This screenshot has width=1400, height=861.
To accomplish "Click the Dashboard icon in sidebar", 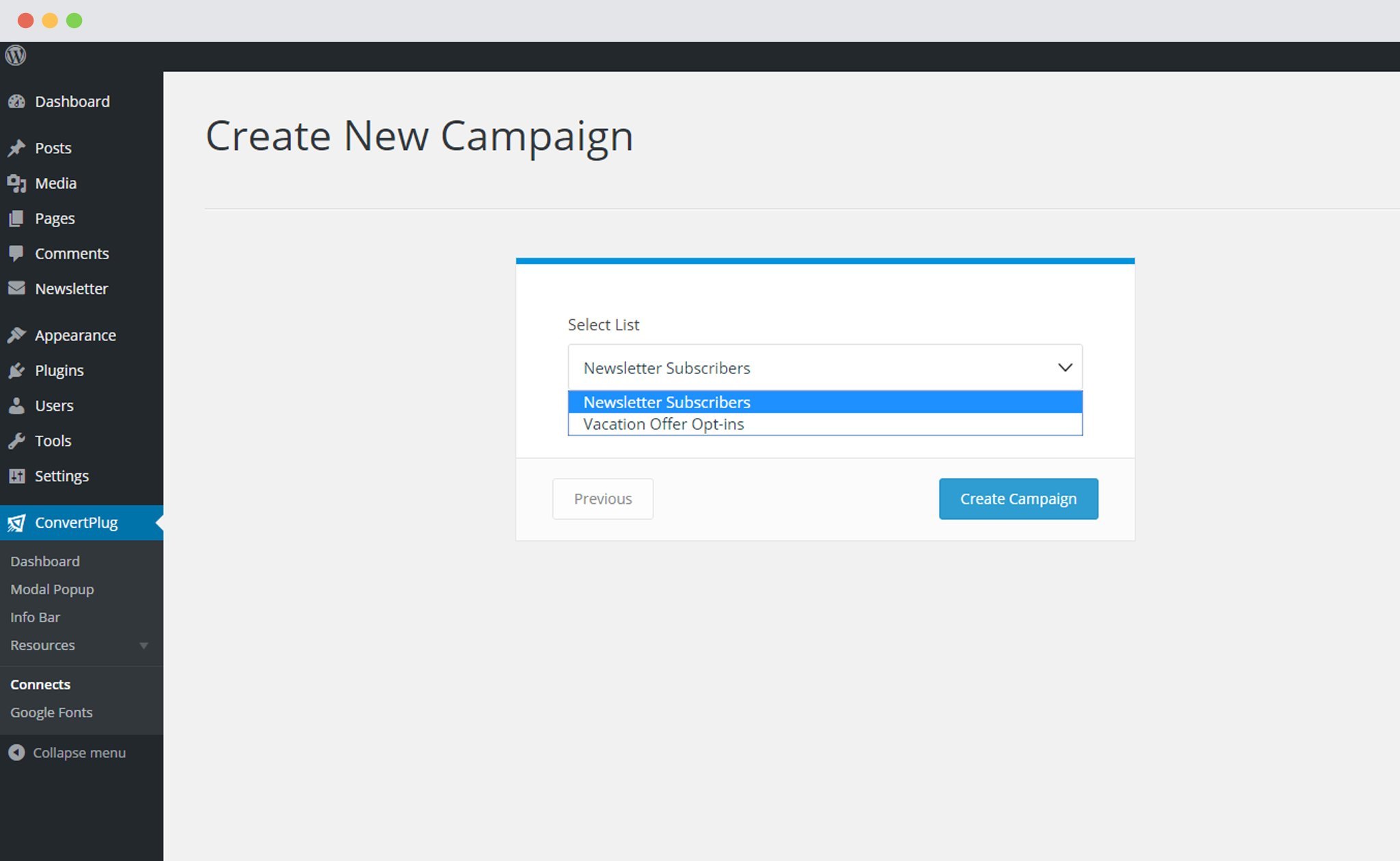I will pos(17,100).
